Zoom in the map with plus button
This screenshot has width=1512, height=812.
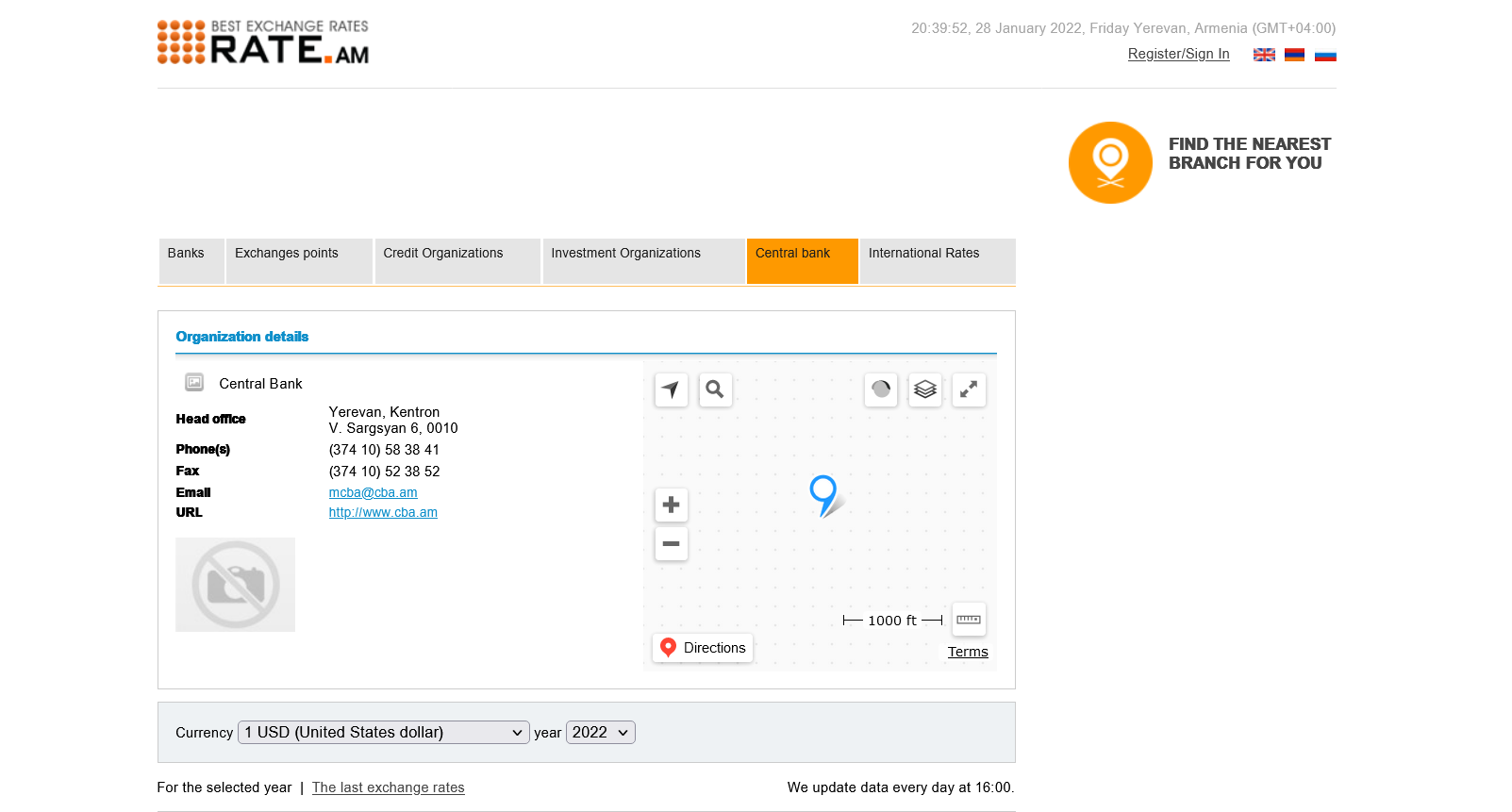pyautogui.click(x=671, y=505)
